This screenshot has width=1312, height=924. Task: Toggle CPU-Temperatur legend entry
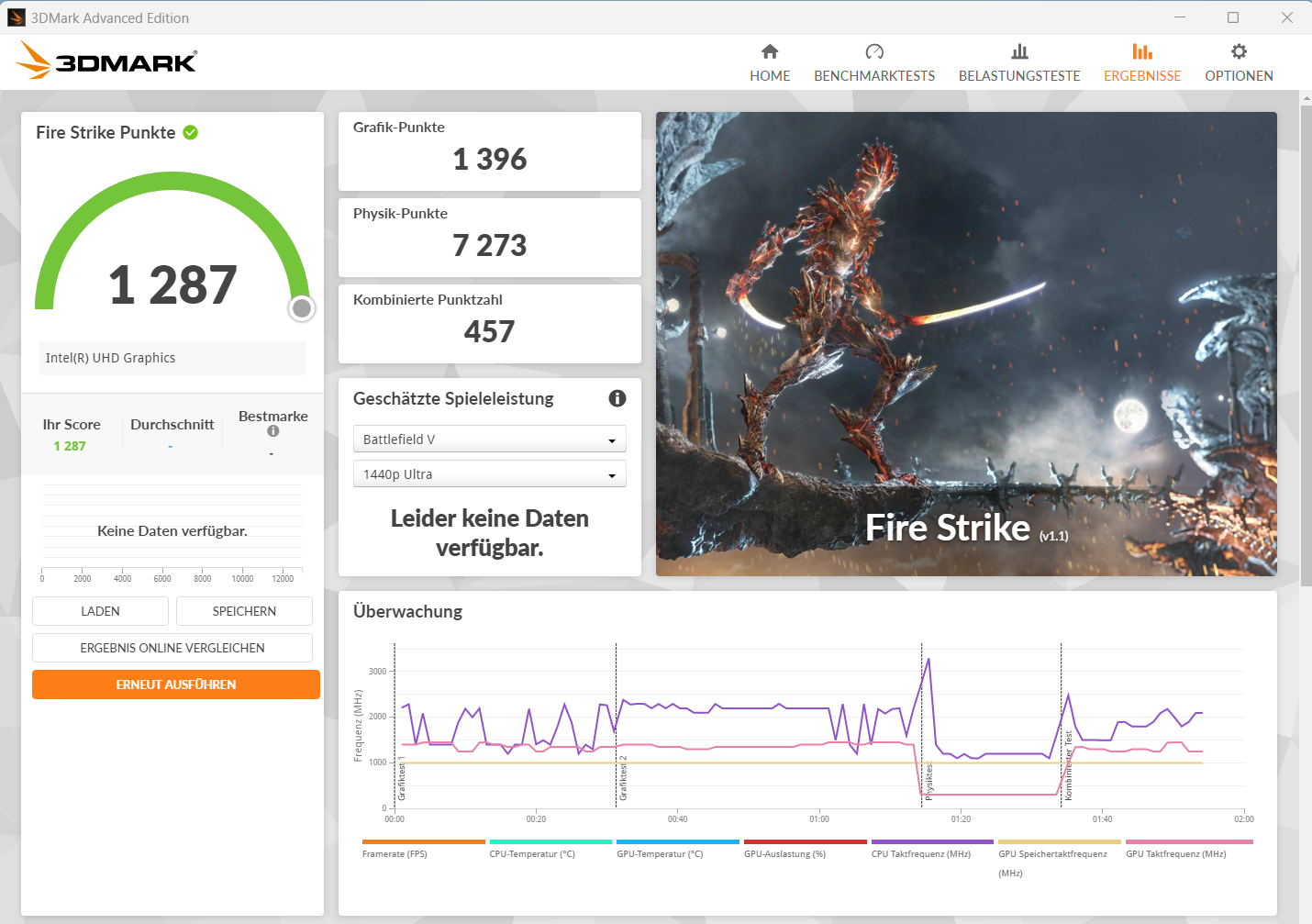532,853
